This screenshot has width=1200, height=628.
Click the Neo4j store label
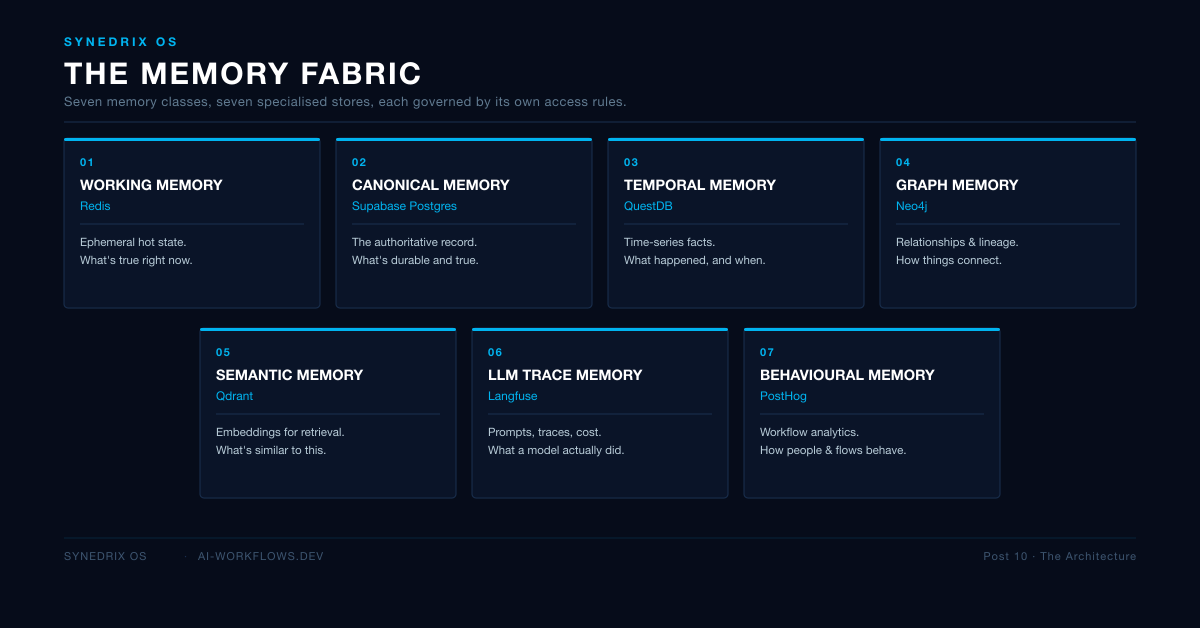click(912, 206)
